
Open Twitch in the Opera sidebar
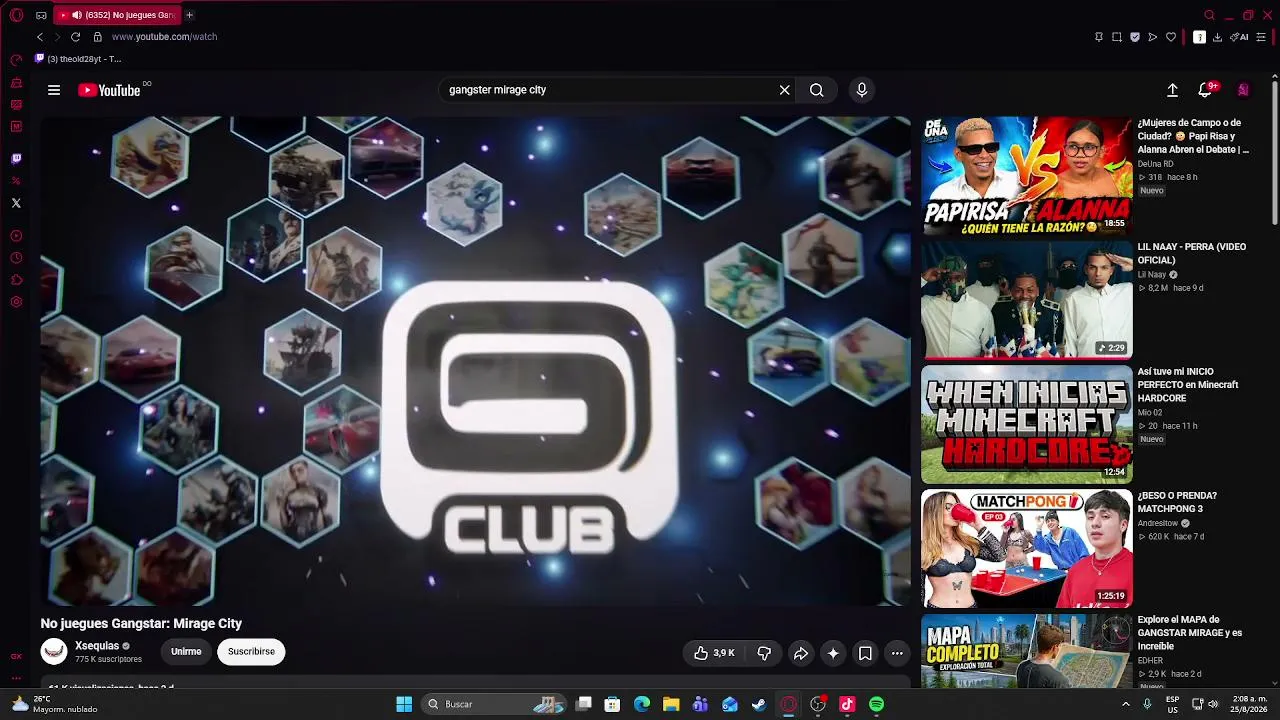(16, 159)
